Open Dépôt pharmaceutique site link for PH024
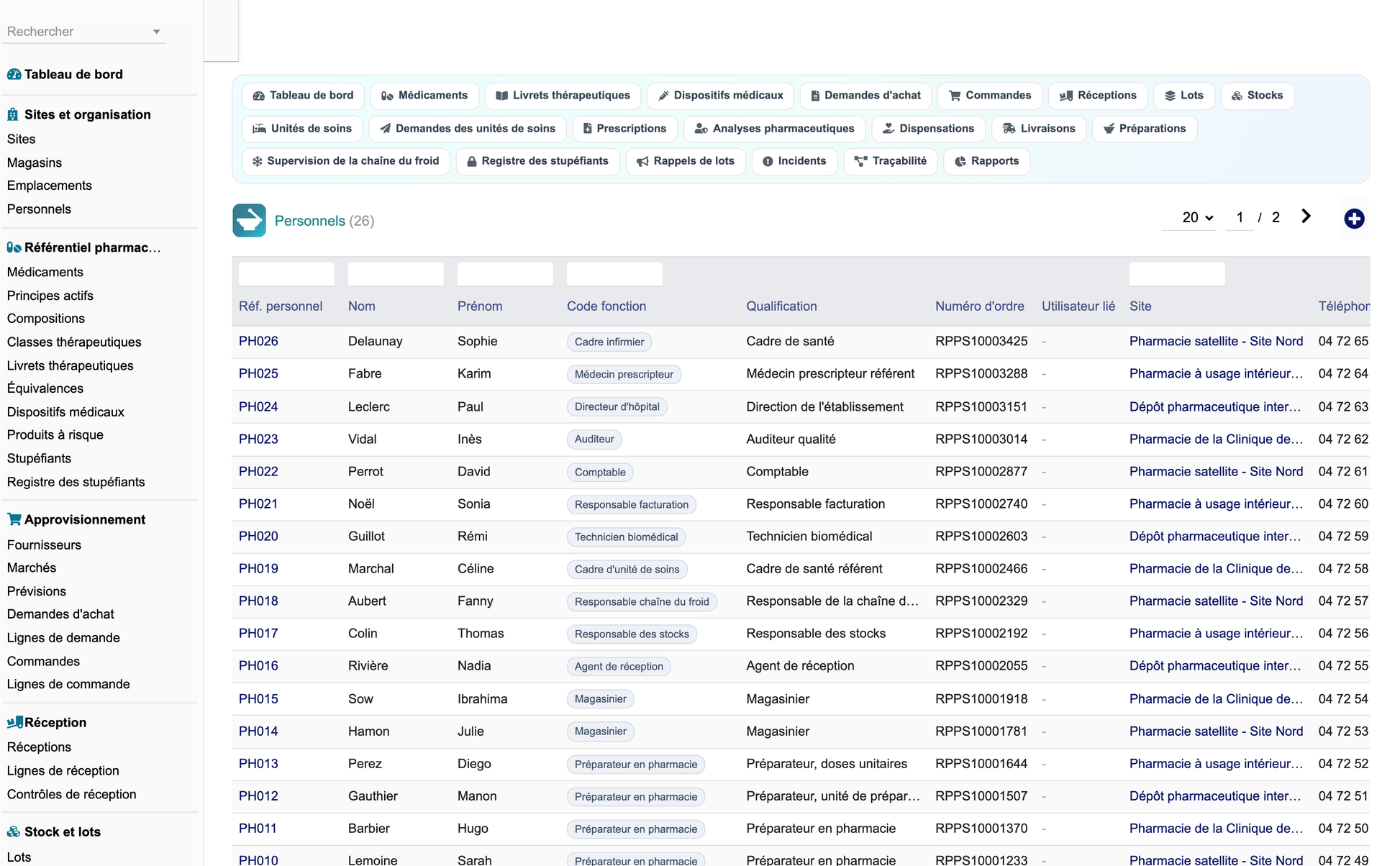 click(1215, 407)
